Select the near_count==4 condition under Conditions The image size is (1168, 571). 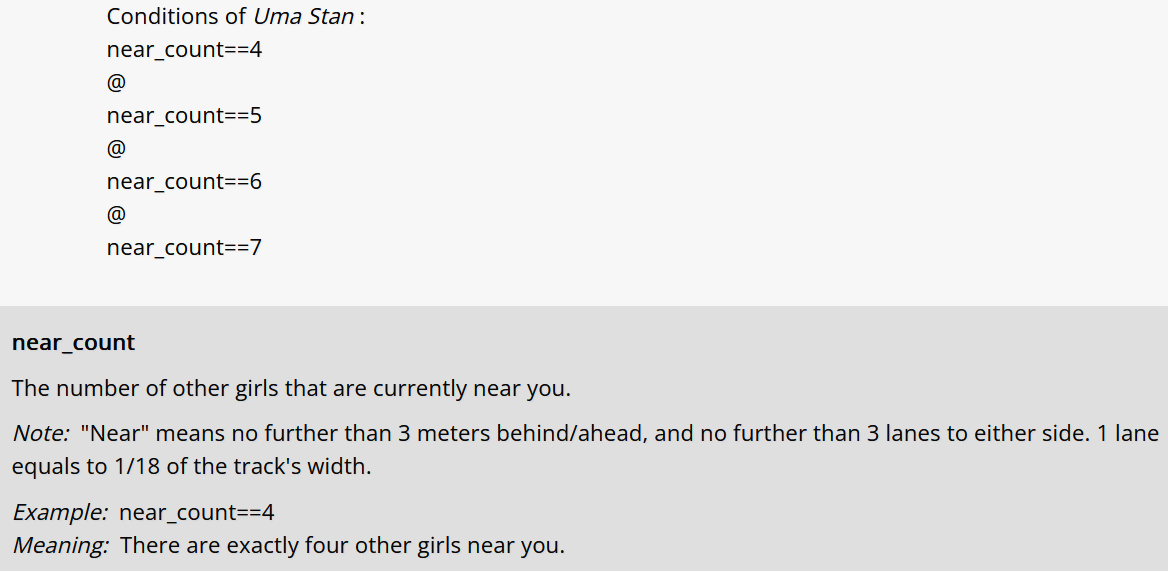[x=184, y=50]
